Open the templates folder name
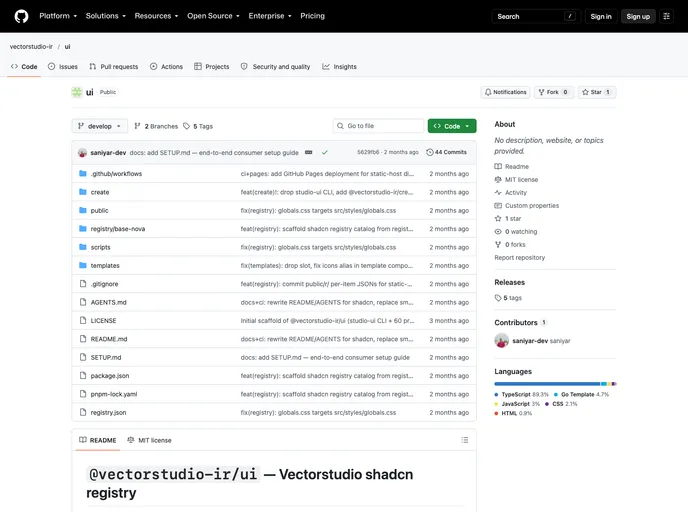Screen dimensions: 688x512 click(x=105, y=265)
